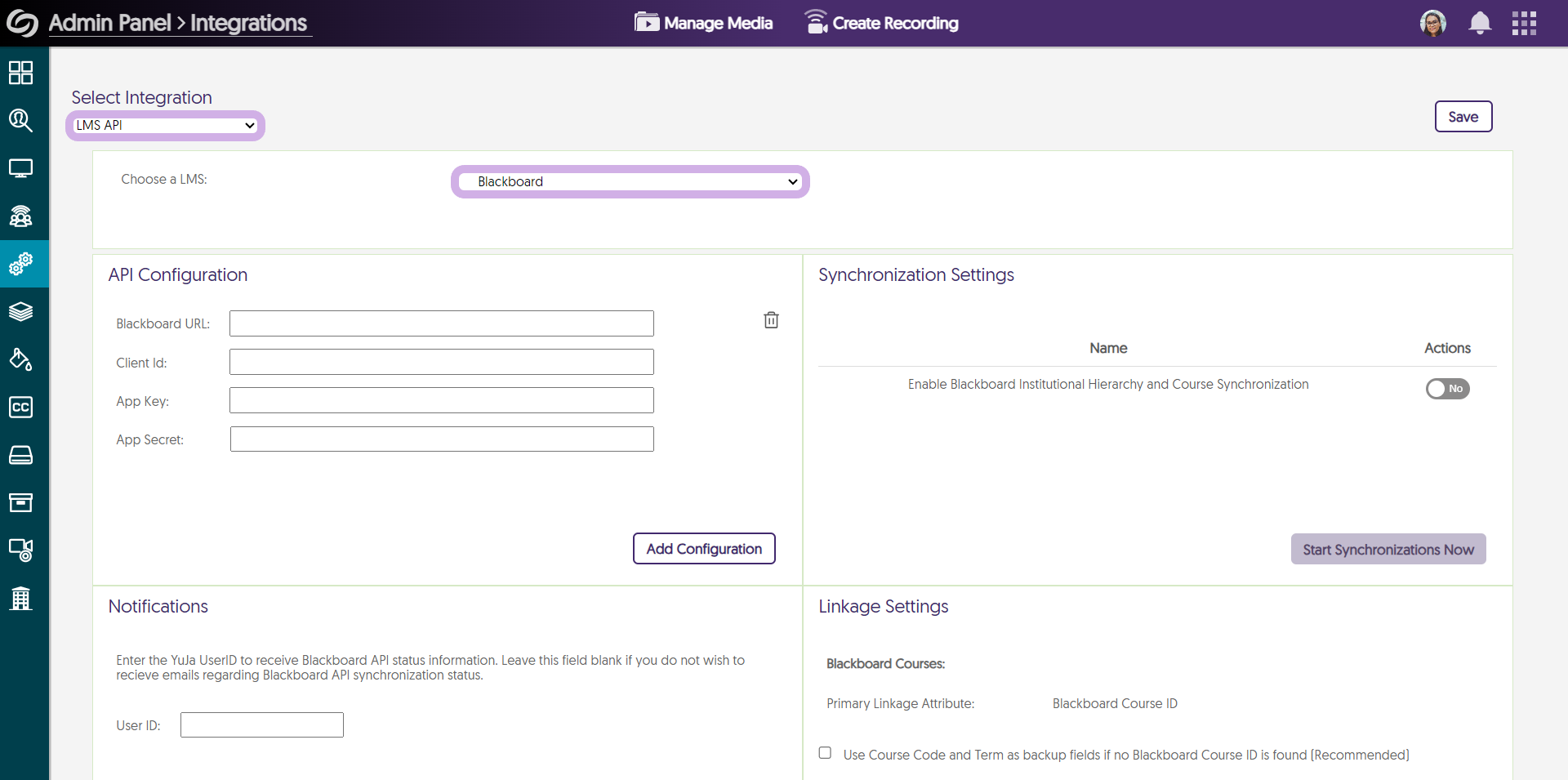Open the Choose a LMS dropdown

pyautogui.click(x=630, y=181)
